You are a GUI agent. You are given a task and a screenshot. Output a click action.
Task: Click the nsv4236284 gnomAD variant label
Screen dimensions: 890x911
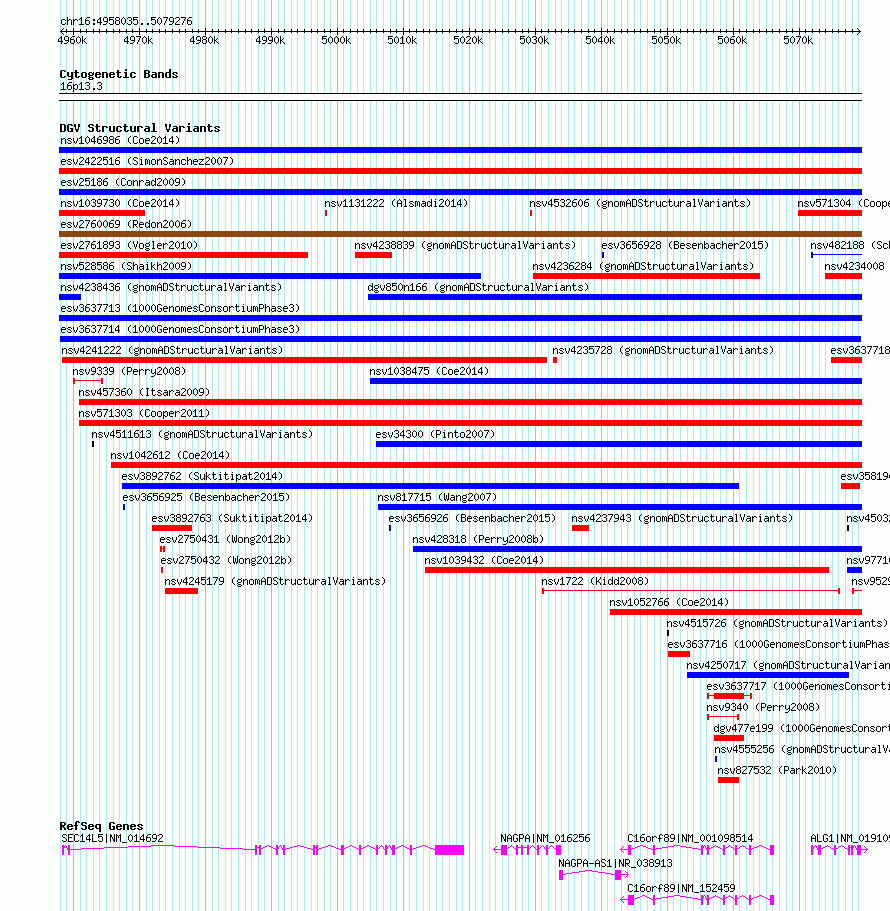coord(644,266)
